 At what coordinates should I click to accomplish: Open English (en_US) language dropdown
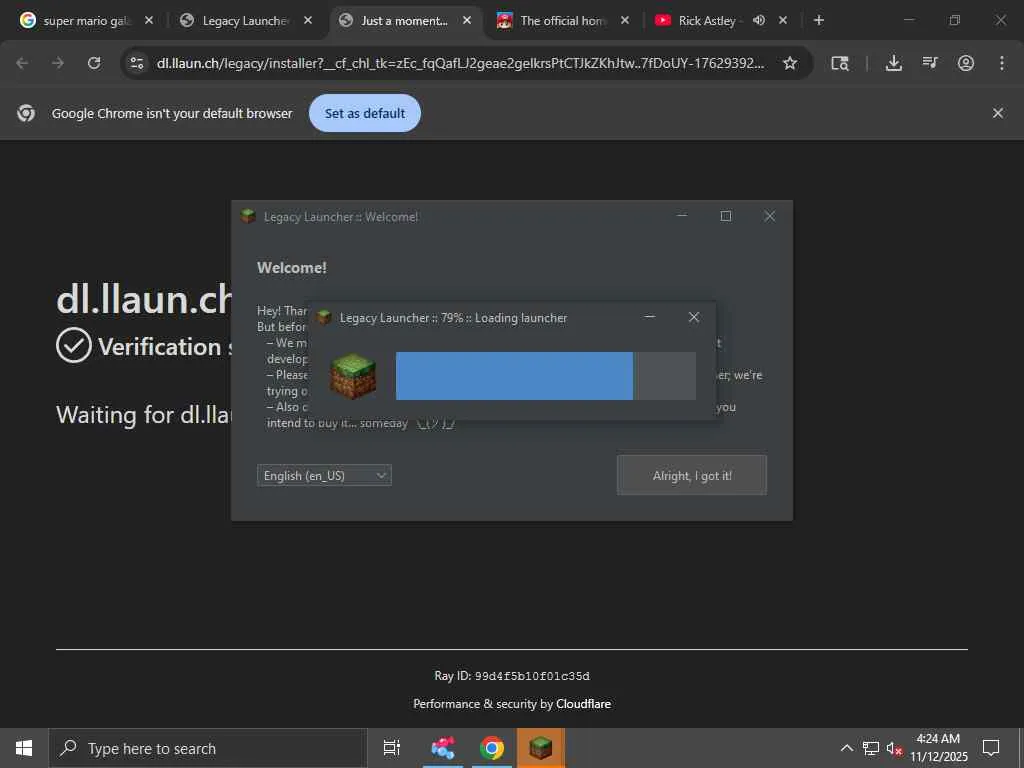click(x=324, y=475)
